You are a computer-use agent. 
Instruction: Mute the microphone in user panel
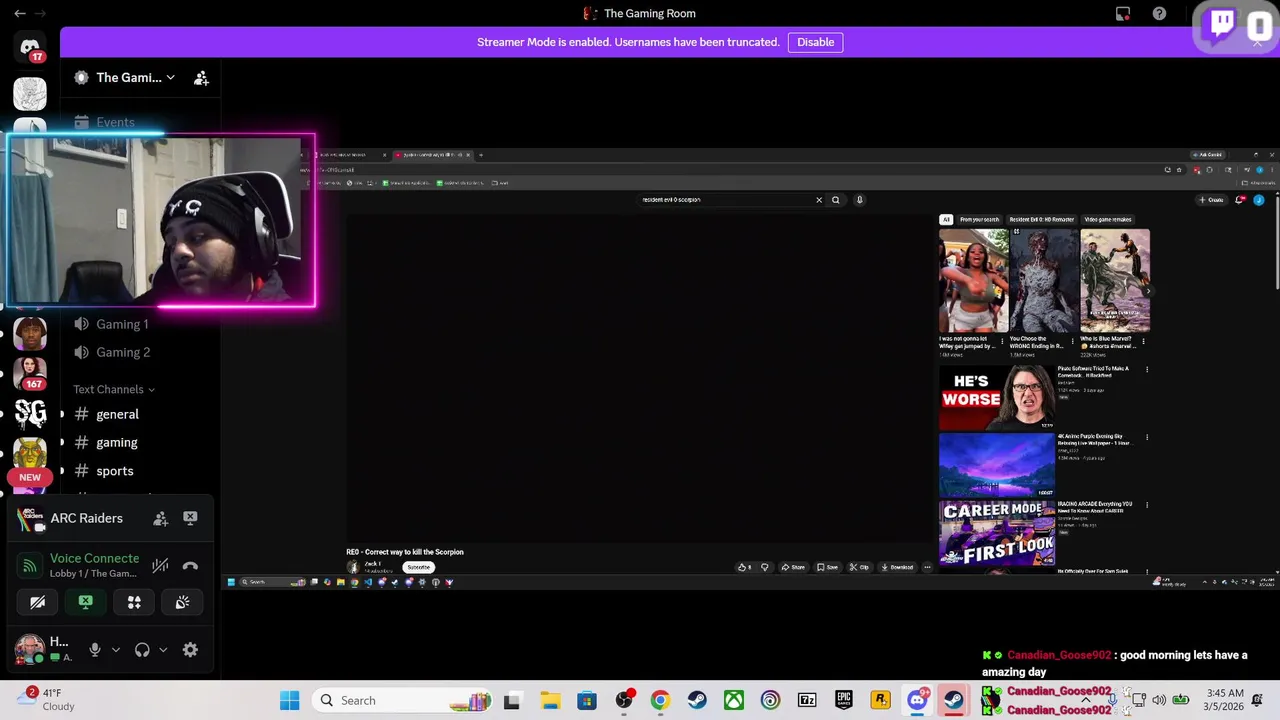95,650
